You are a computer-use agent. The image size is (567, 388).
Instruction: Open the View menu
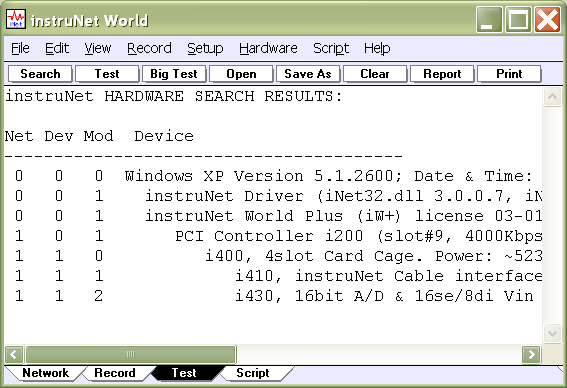click(x=98, y=48)
